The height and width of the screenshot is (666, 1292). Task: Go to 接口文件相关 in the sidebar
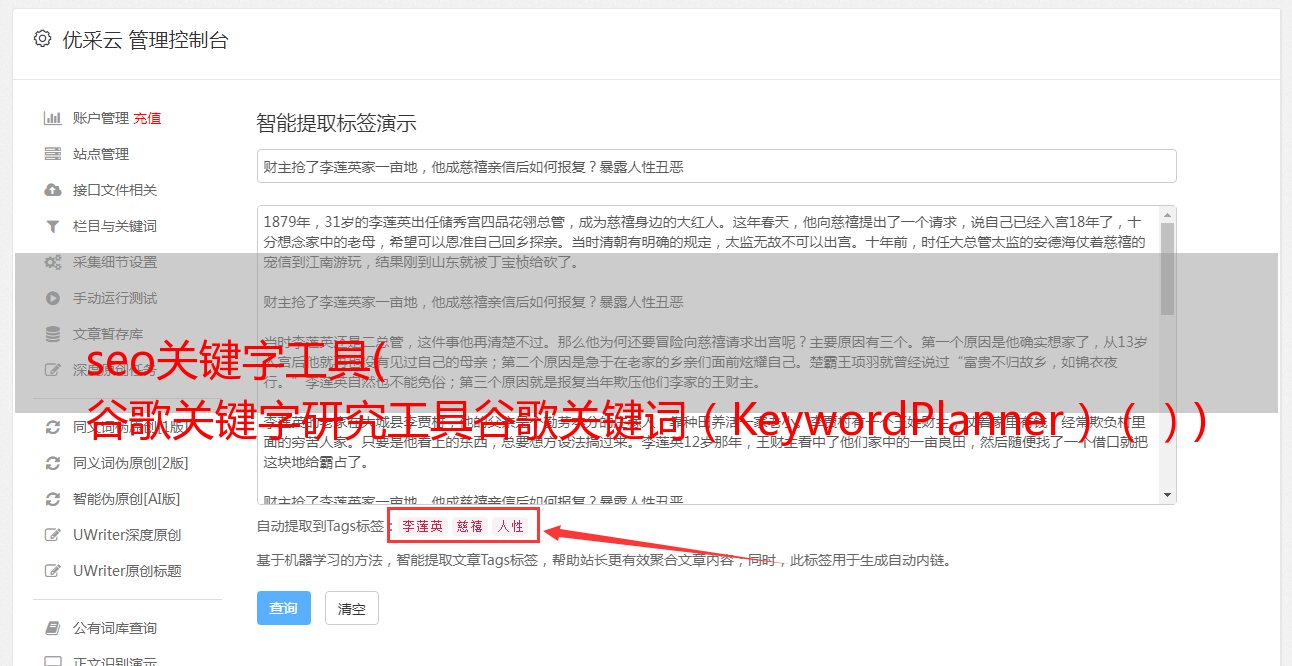[x=115, y=190]
